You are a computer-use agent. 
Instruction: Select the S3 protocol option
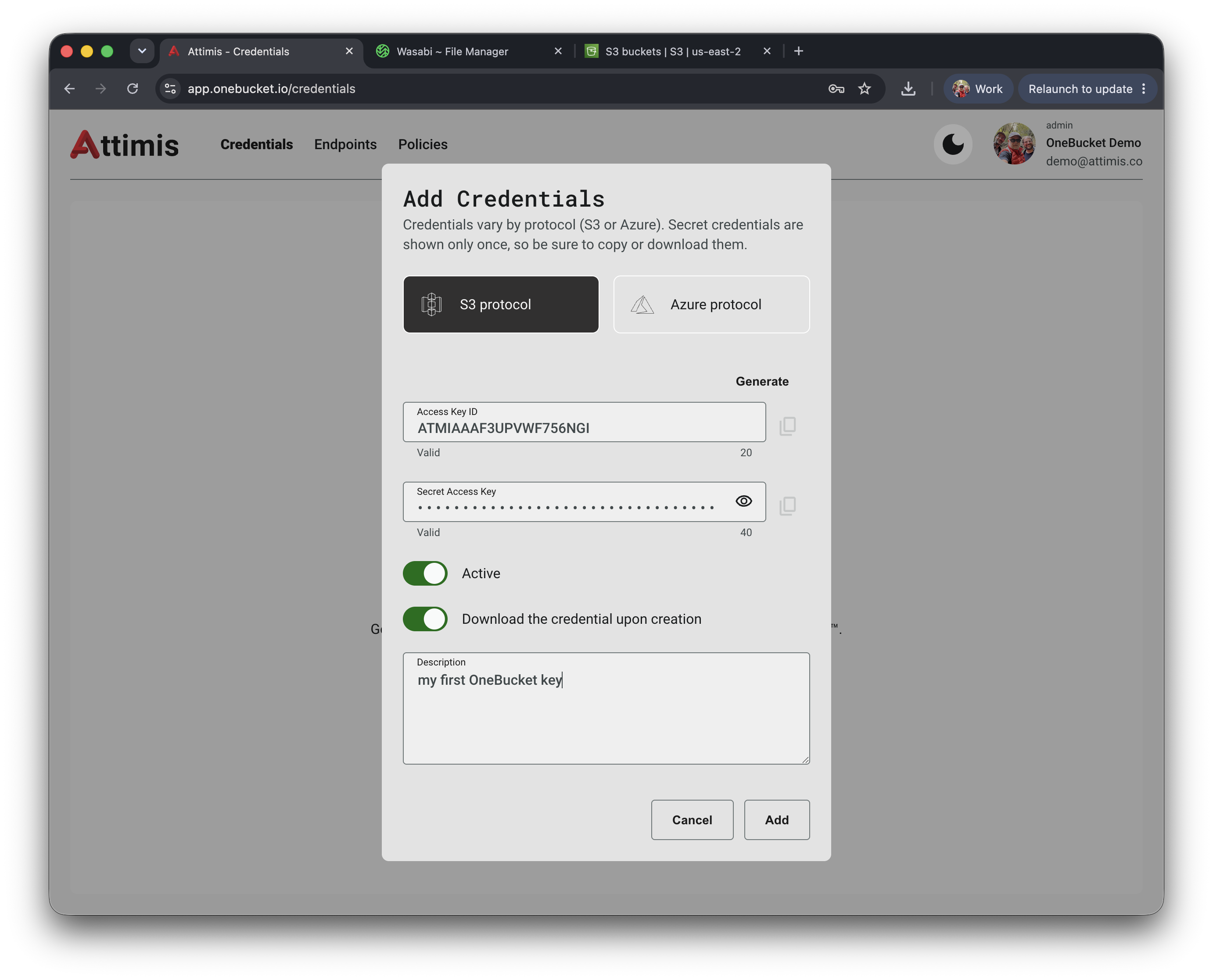tap(501, 304)
